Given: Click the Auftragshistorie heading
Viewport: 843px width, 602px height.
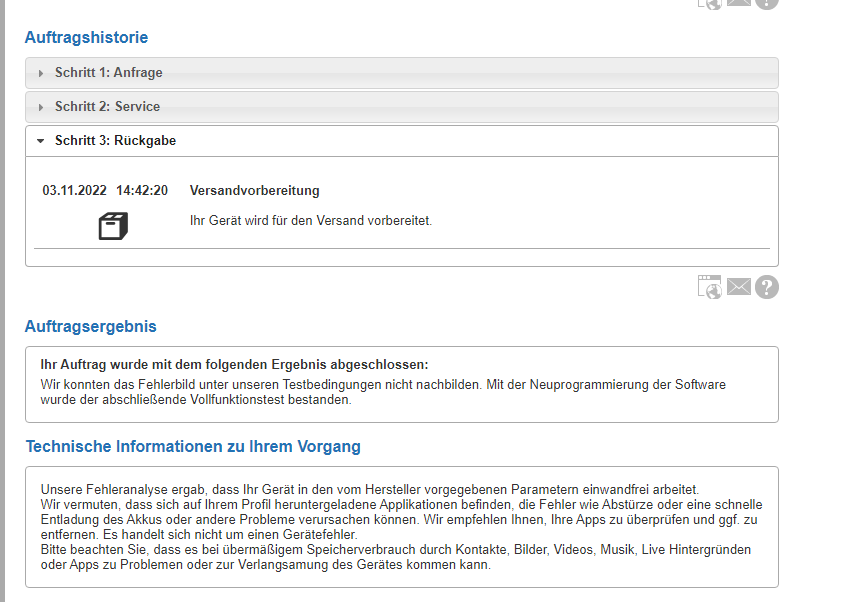Looking at the screenshot, I should click(87, 37).
